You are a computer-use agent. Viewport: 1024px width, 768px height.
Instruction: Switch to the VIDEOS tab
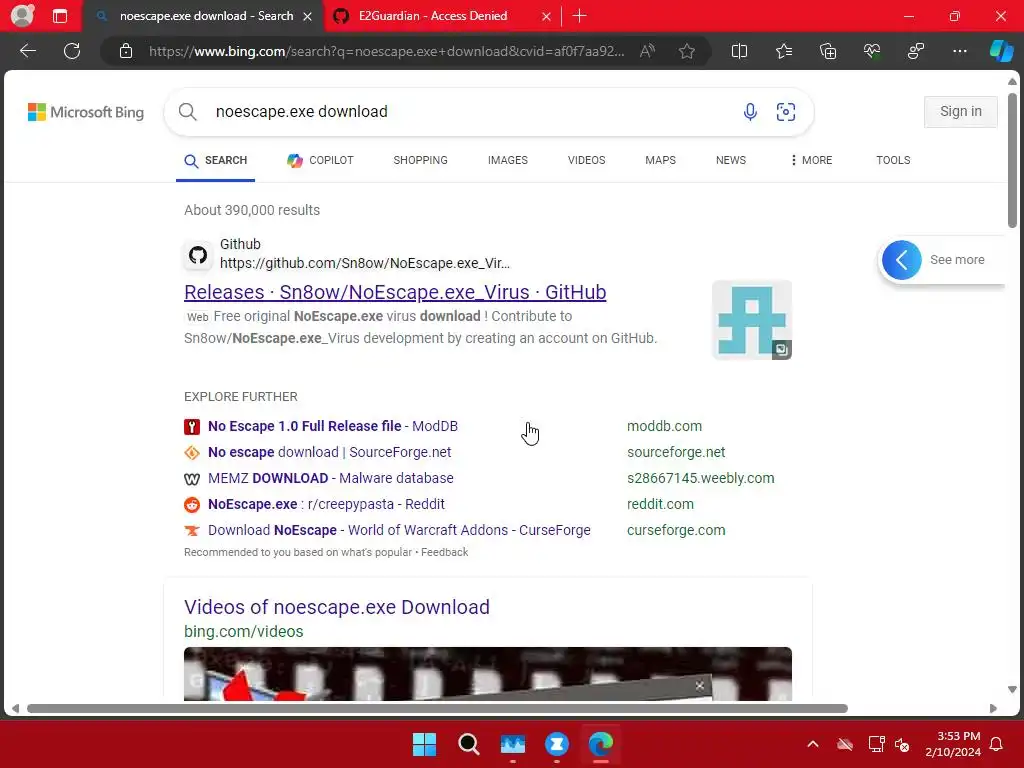click(586, 160)
